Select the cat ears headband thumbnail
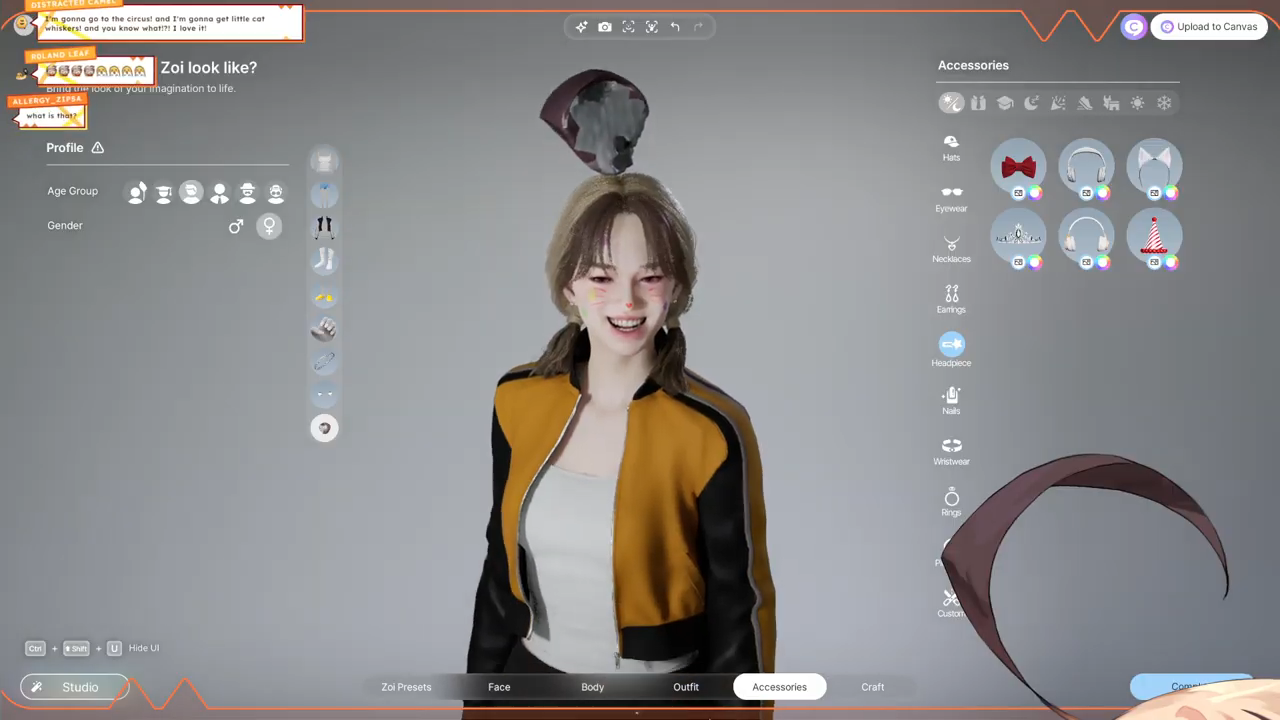Screen dimensions: 1280x720 1154,165
